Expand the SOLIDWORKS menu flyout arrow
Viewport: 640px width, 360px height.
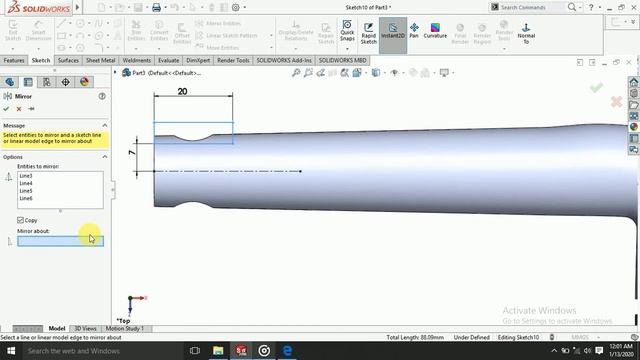[77, 7]
